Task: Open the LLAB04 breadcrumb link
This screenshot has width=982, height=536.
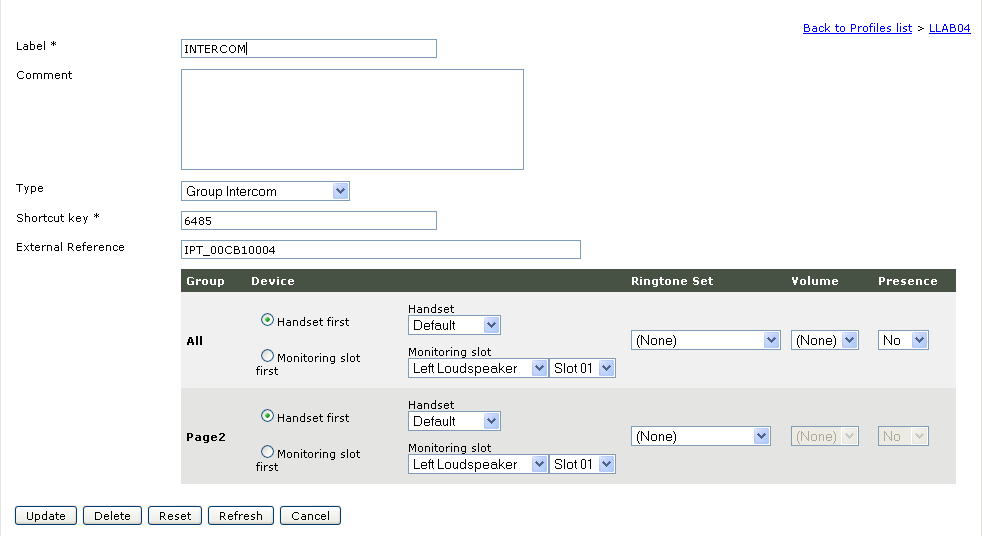Action: [x=949, y=28]
